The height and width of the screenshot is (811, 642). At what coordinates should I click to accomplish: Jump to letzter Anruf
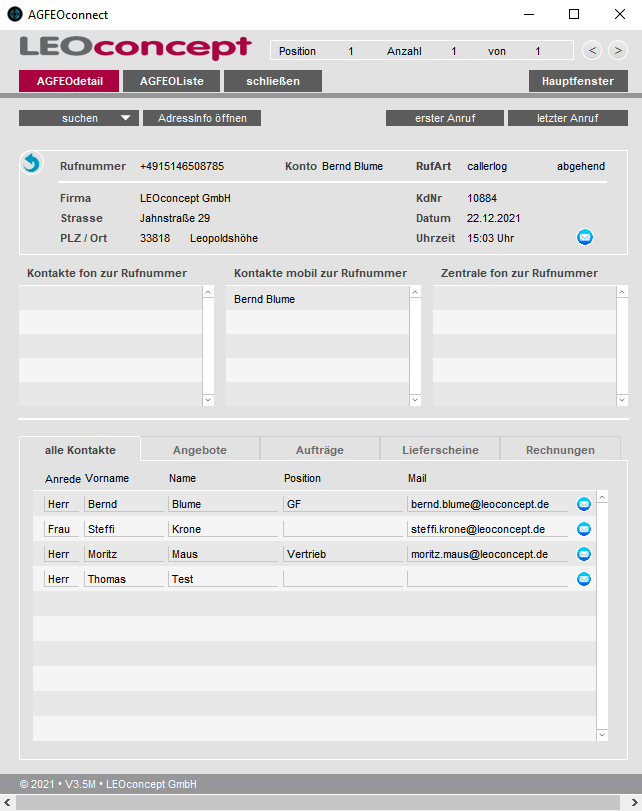click(x=568, y=118)
